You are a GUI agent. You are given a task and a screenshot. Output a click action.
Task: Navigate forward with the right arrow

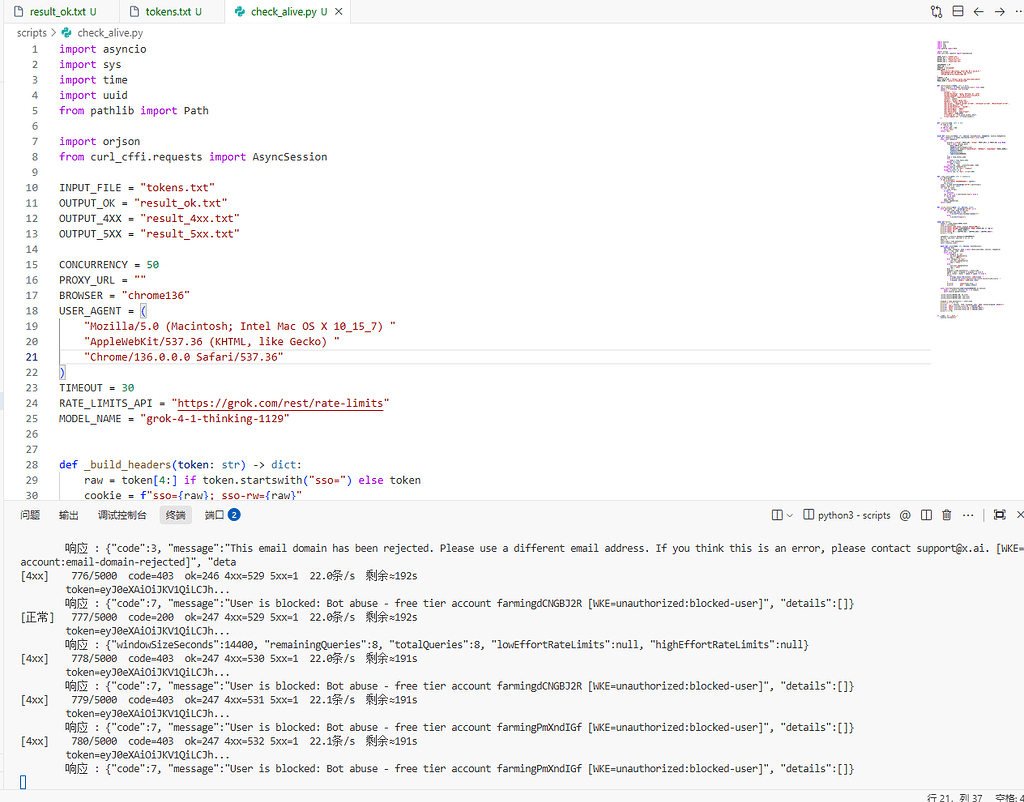[x=1000, y=12]
